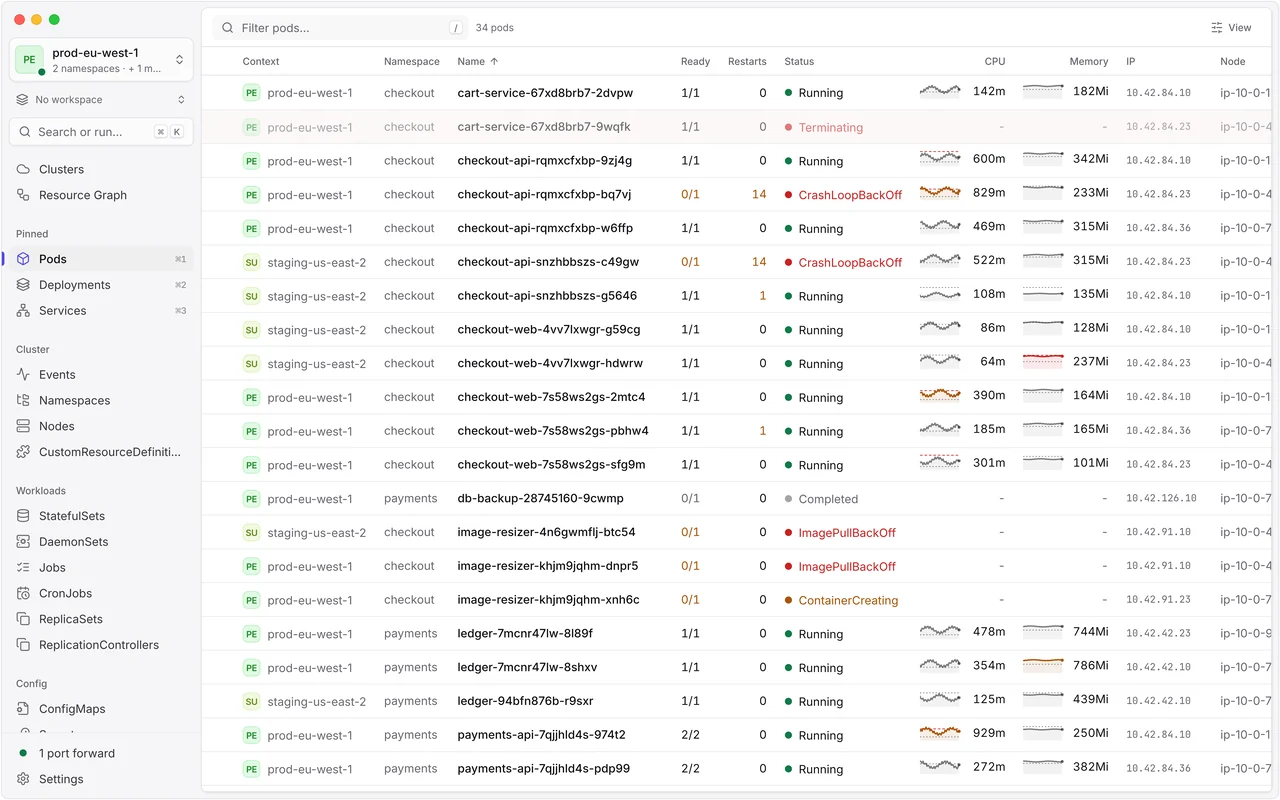Select the Pods cube icon

tap(23, 259)
